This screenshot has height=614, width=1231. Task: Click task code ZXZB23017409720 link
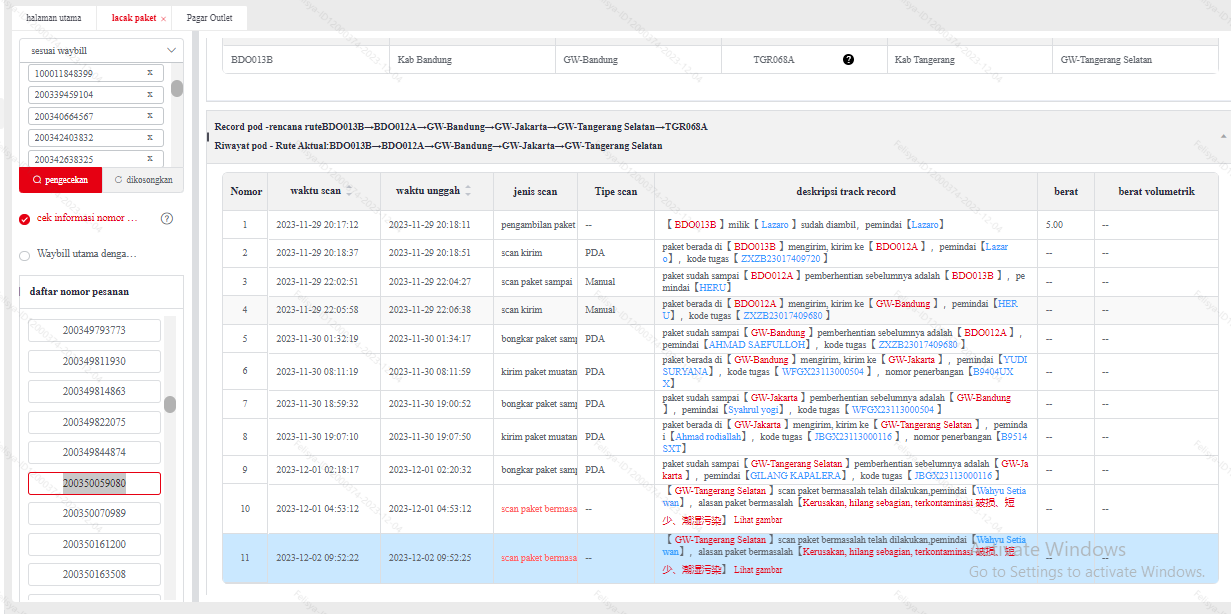781,258
